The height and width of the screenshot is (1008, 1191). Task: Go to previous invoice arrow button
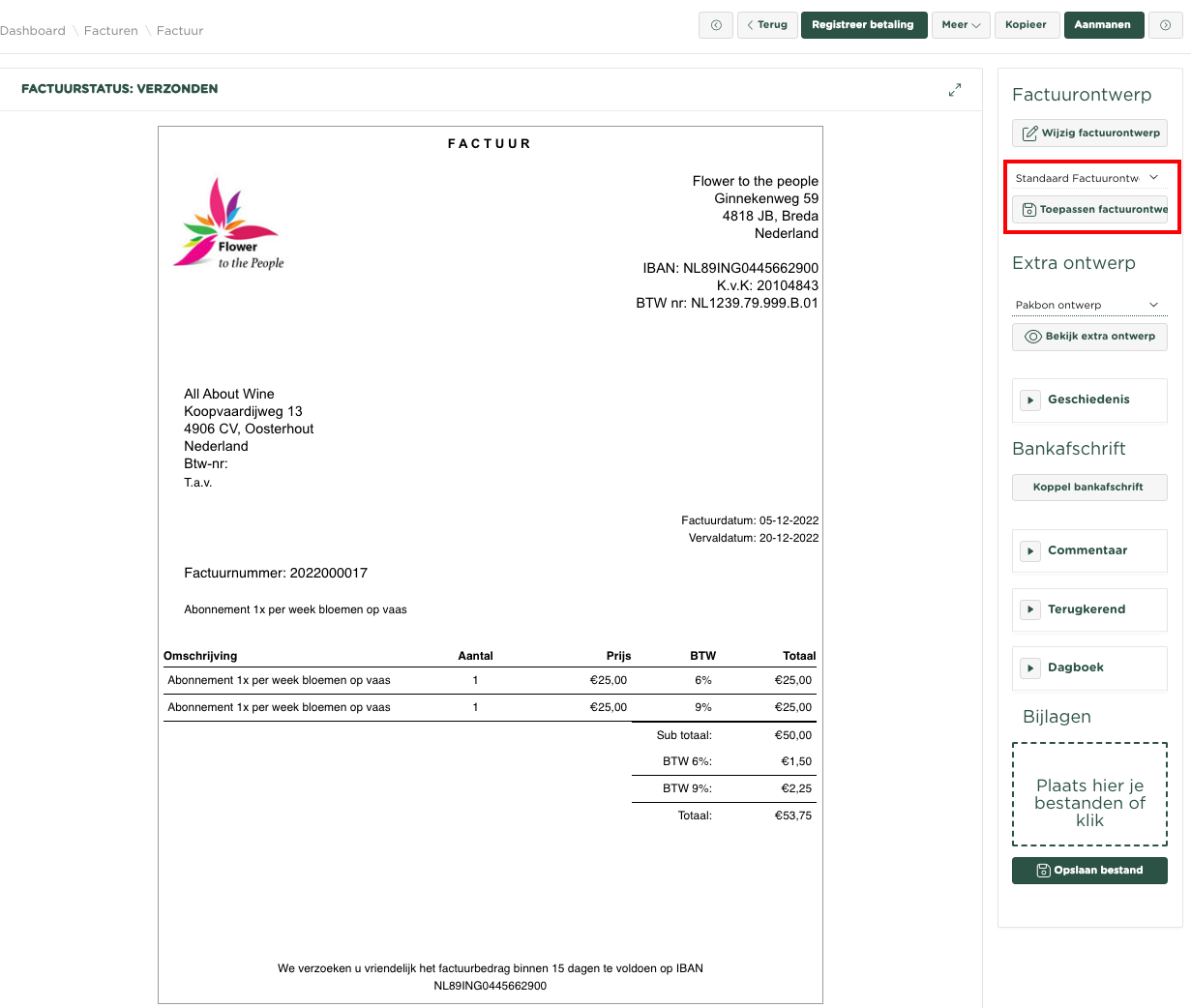pyautogui.click(x=716, y=25)
